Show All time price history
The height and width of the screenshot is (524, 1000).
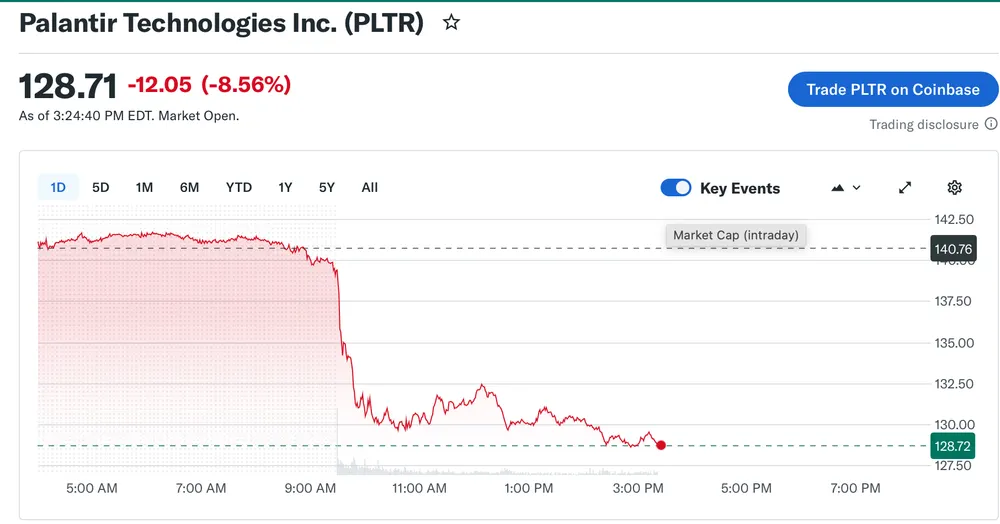pos(369,187)
